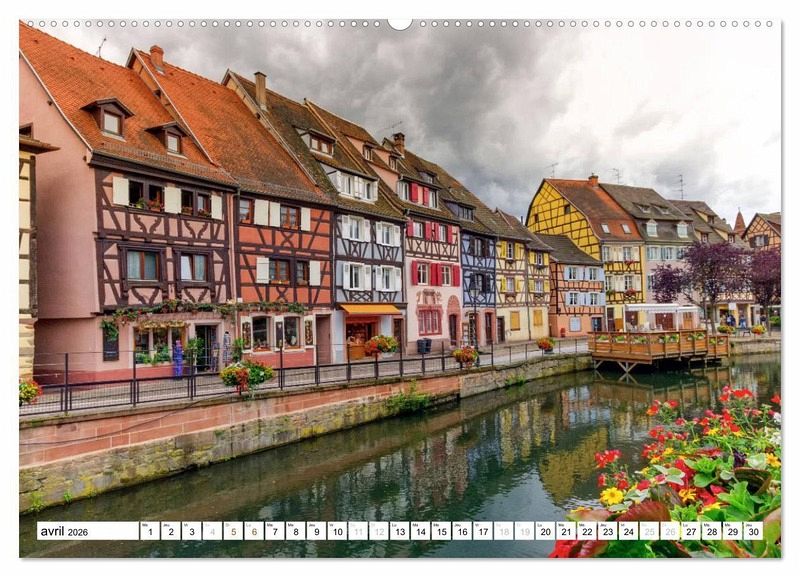Select day 5 in the calendar strip

[233, 531]
